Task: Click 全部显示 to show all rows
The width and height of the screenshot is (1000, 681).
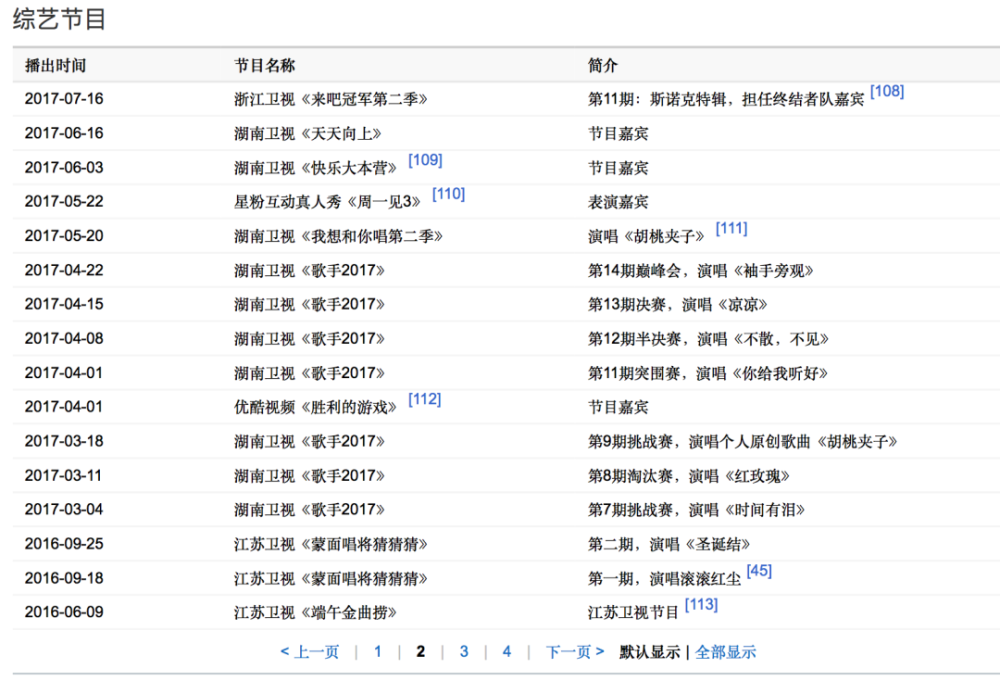Action: [x=725, y=652]
